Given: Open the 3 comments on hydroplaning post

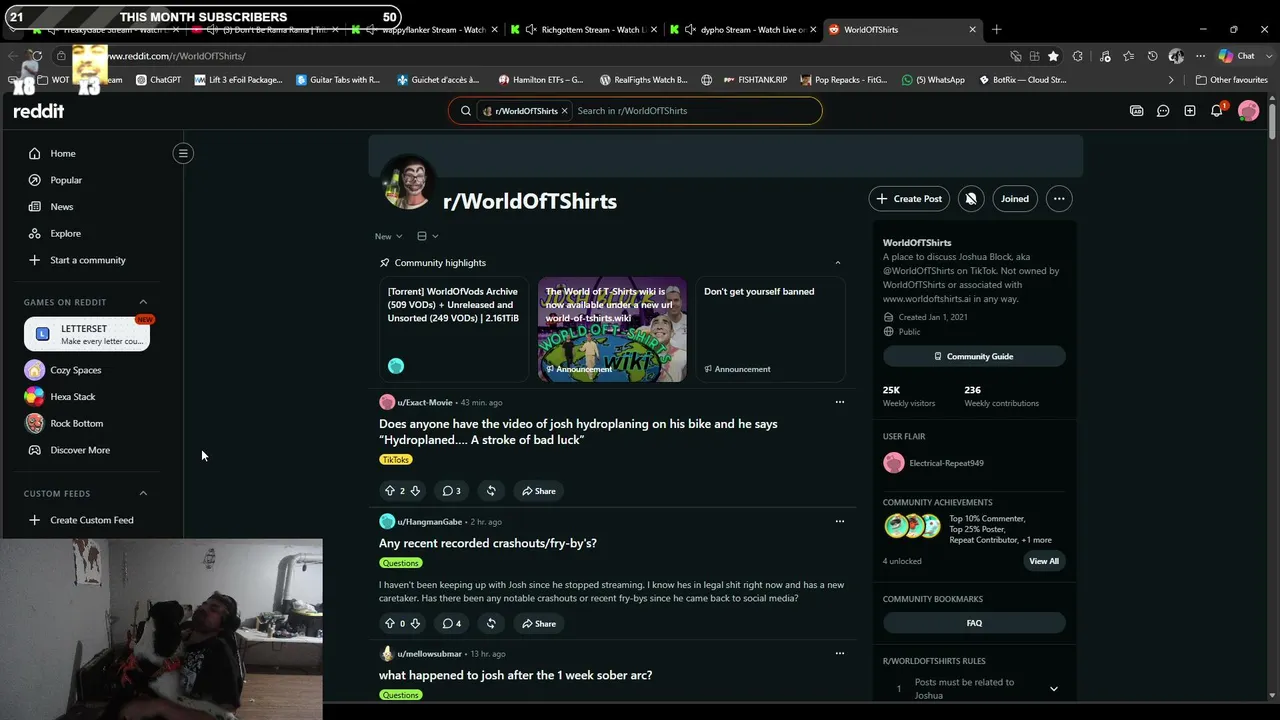Looking at the screenshot, I should click(452, 491).
